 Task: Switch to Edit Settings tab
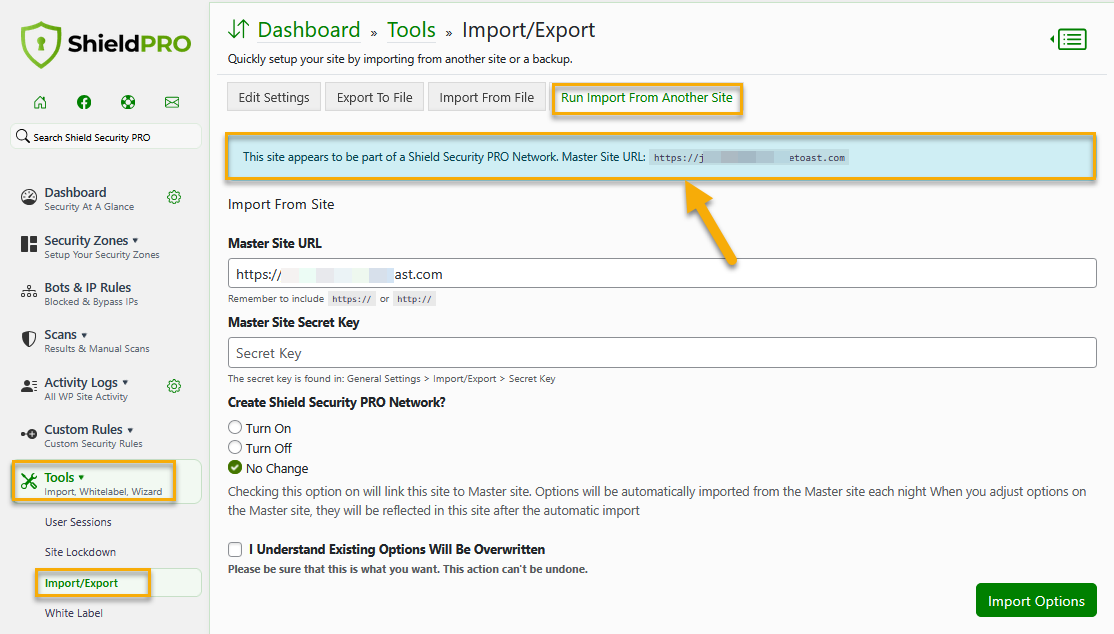pyautogui.click(x=274, y=97)
